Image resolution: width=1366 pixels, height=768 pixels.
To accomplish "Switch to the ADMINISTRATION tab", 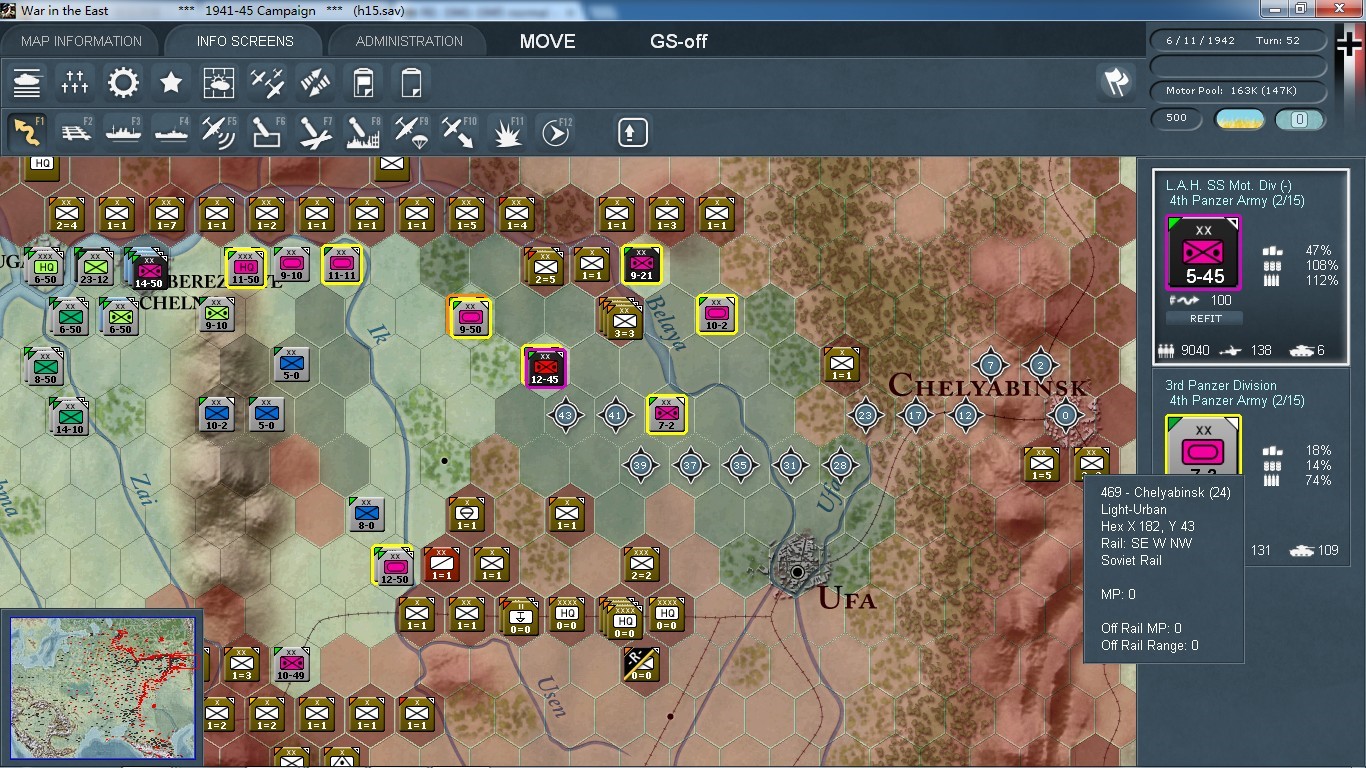I will (409, 41).
